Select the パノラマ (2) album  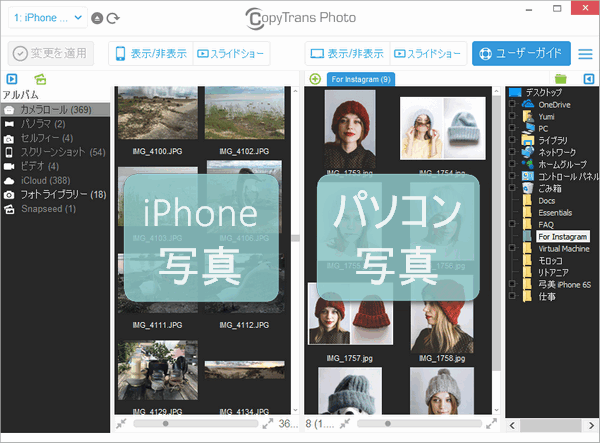[55, 124]
